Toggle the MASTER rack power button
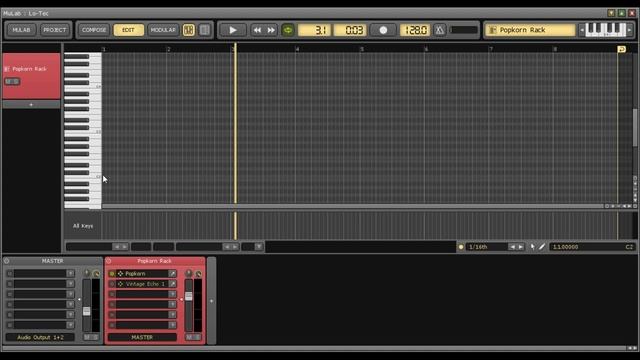Viewport: 640px width, 360px height. 7,261
